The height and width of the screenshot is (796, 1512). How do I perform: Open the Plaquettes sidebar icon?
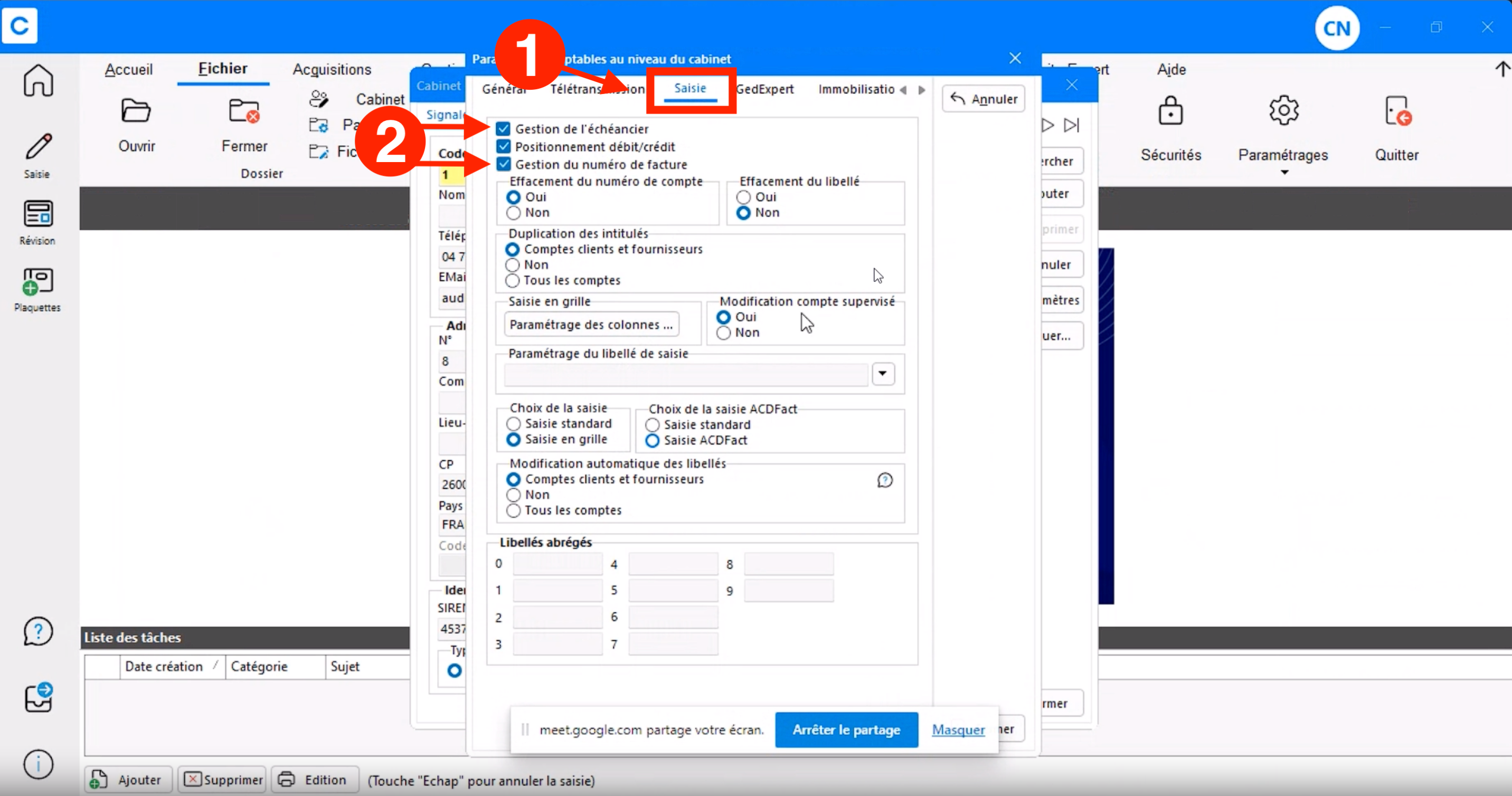pyautogui.click(x=38, y=281)
